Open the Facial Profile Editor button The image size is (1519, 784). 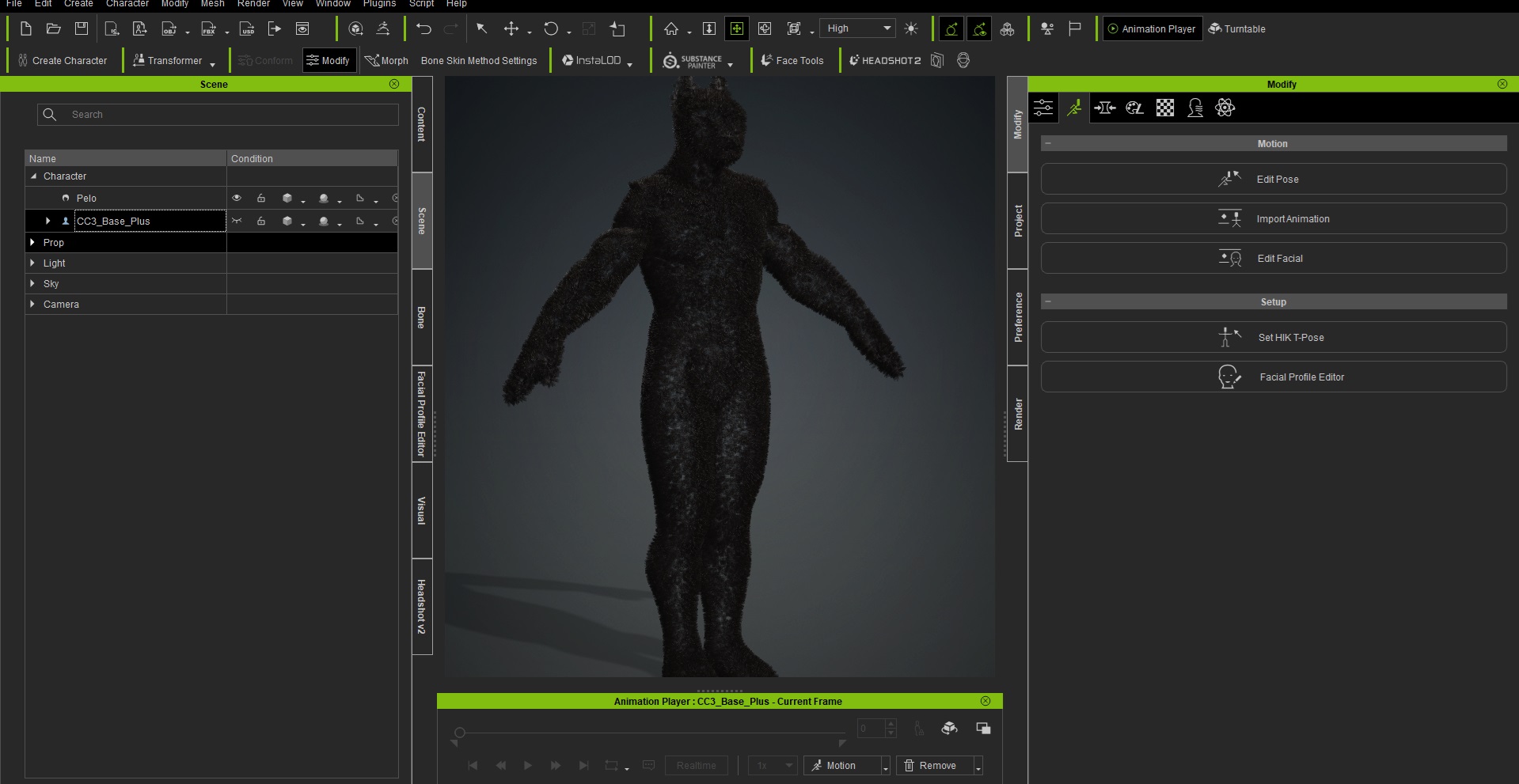[x=1274, y=377]
